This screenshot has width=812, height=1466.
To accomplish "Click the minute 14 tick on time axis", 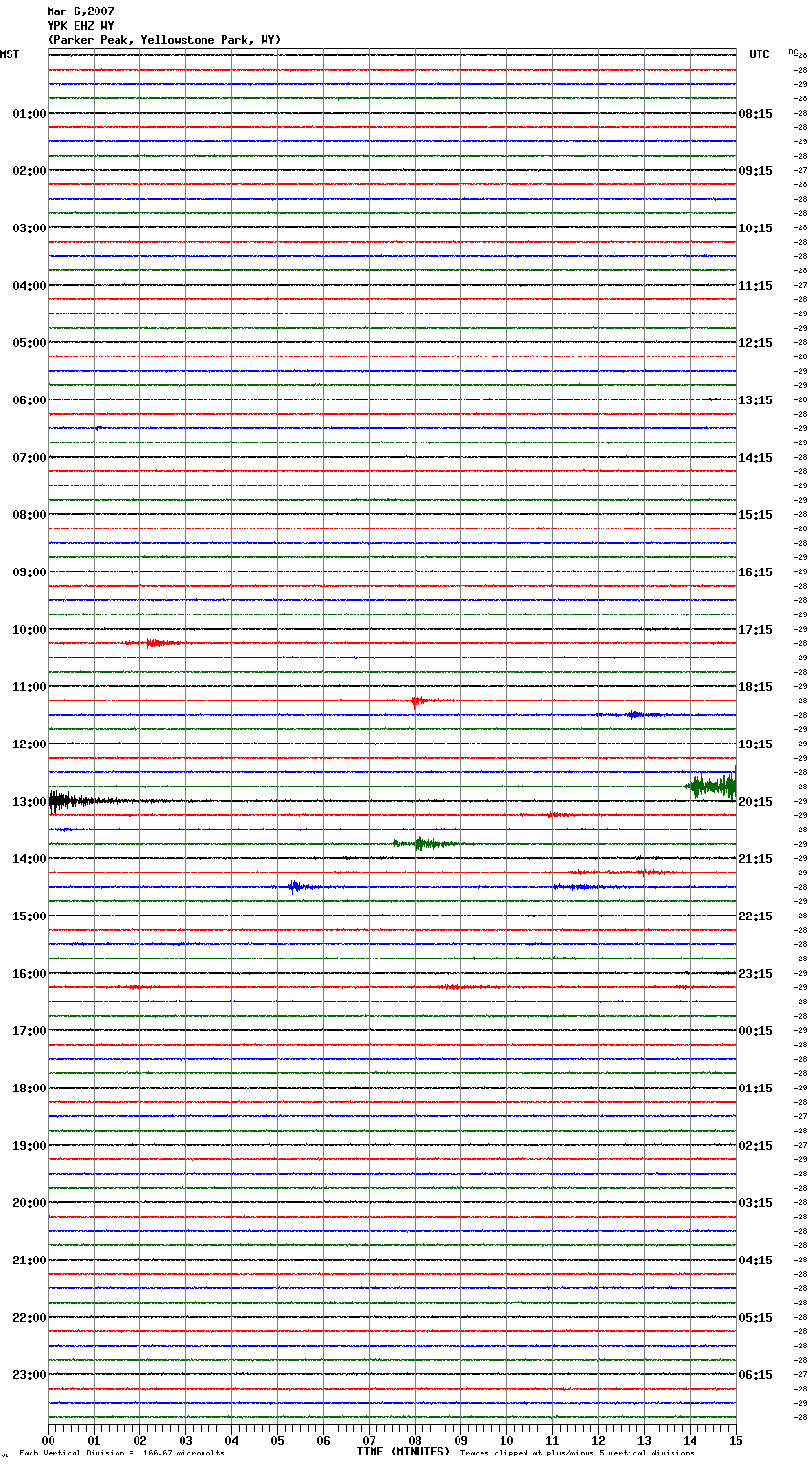I will point(690,1440).
